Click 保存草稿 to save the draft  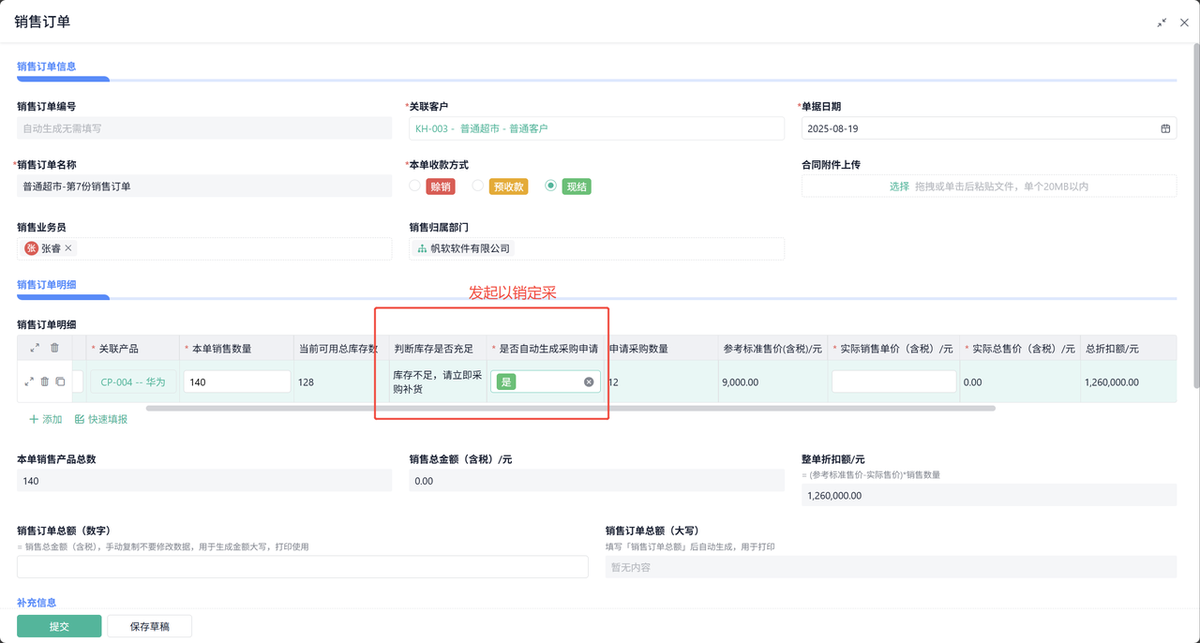coord(149,626)
